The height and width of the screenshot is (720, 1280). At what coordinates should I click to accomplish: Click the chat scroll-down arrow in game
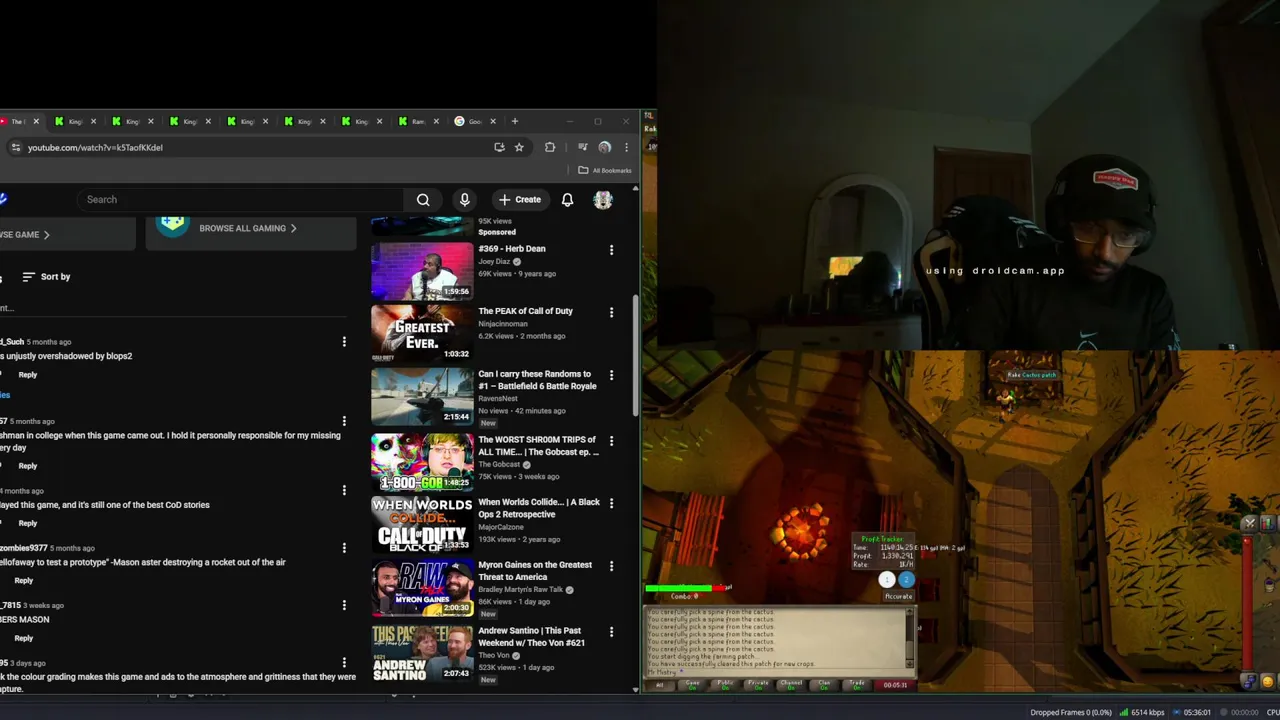(x=910, y=663)
